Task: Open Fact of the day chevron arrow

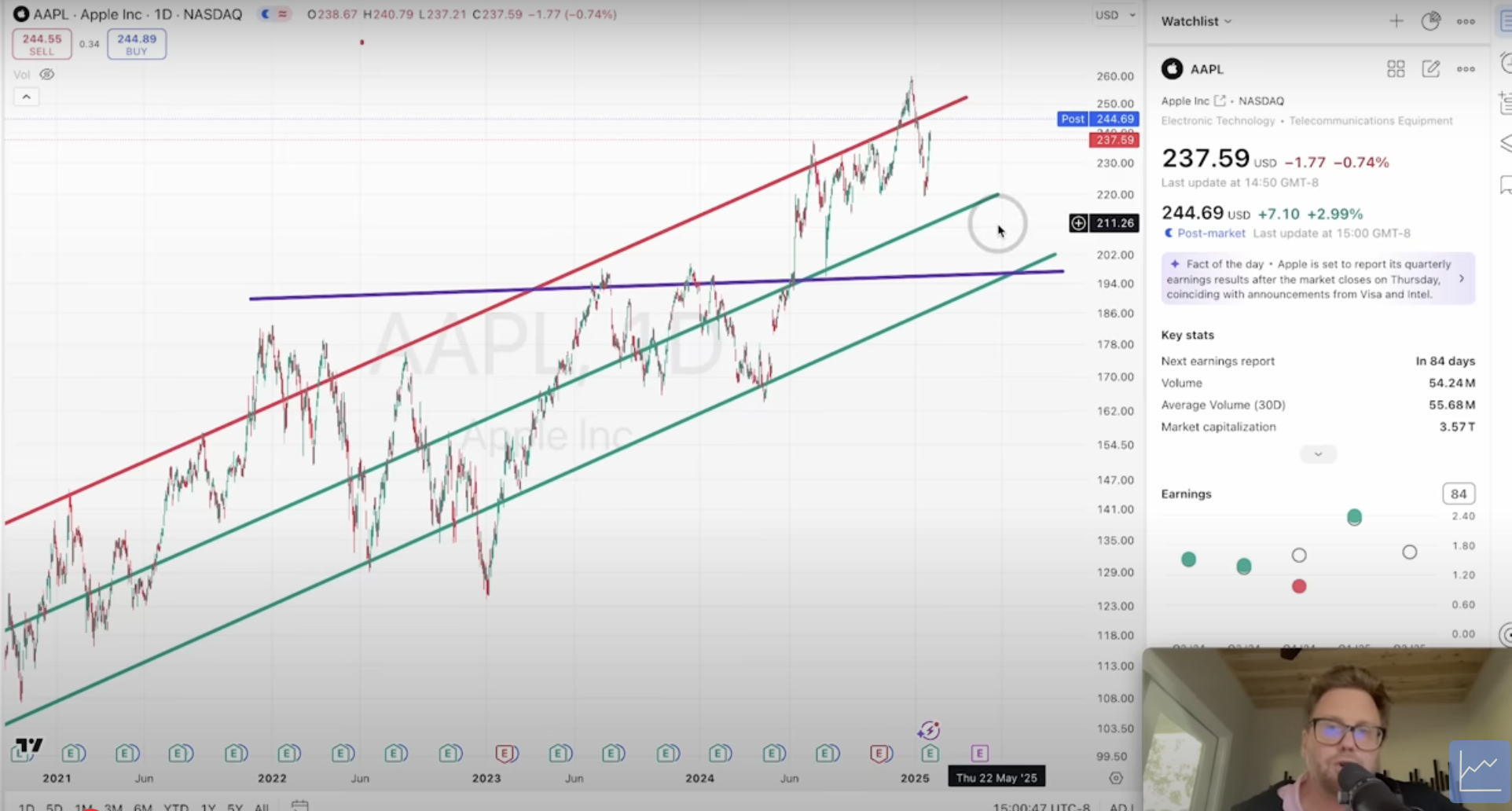Action: [x=1462, y=278]
